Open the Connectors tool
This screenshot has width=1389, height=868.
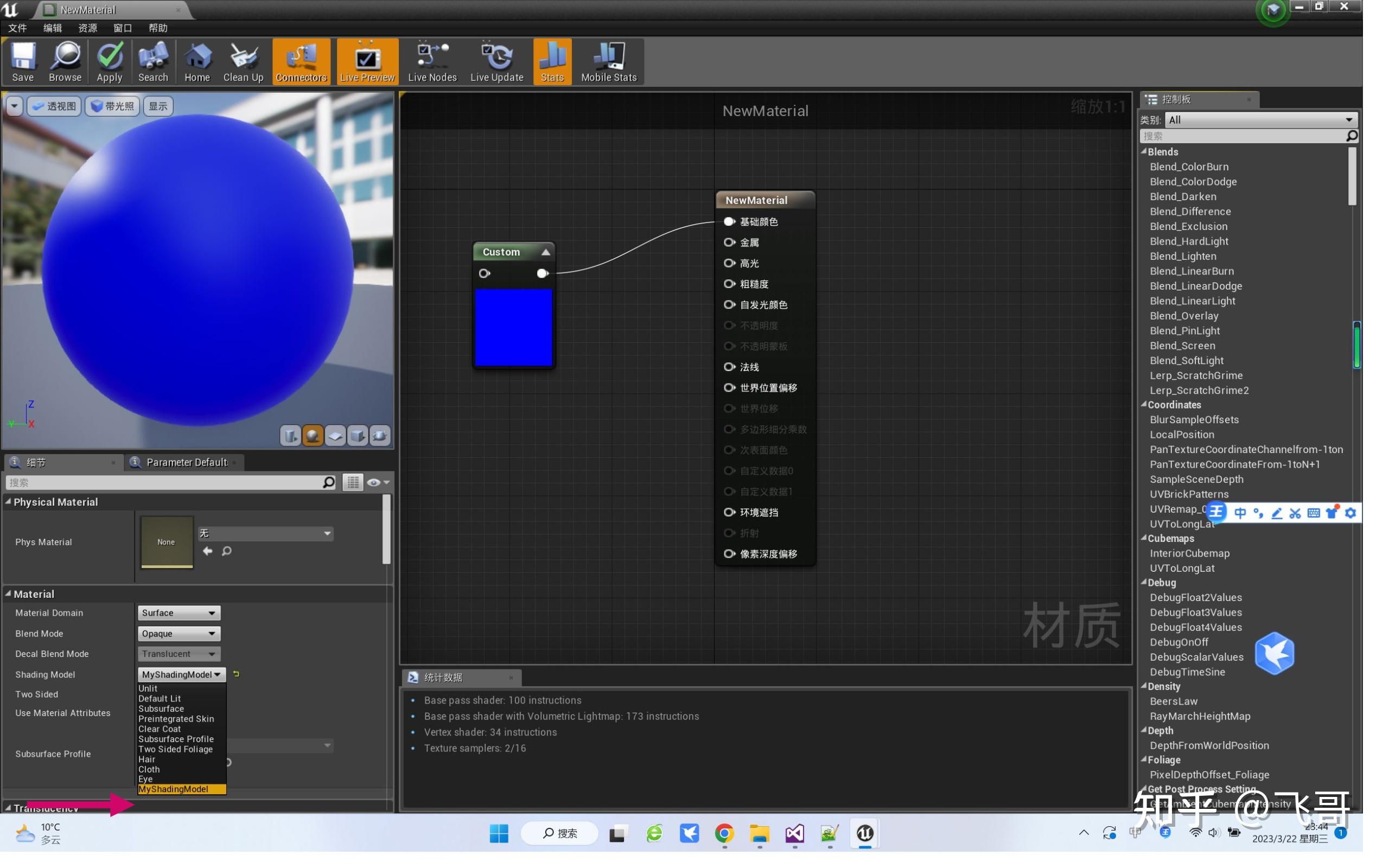click(x=301, y=61)
